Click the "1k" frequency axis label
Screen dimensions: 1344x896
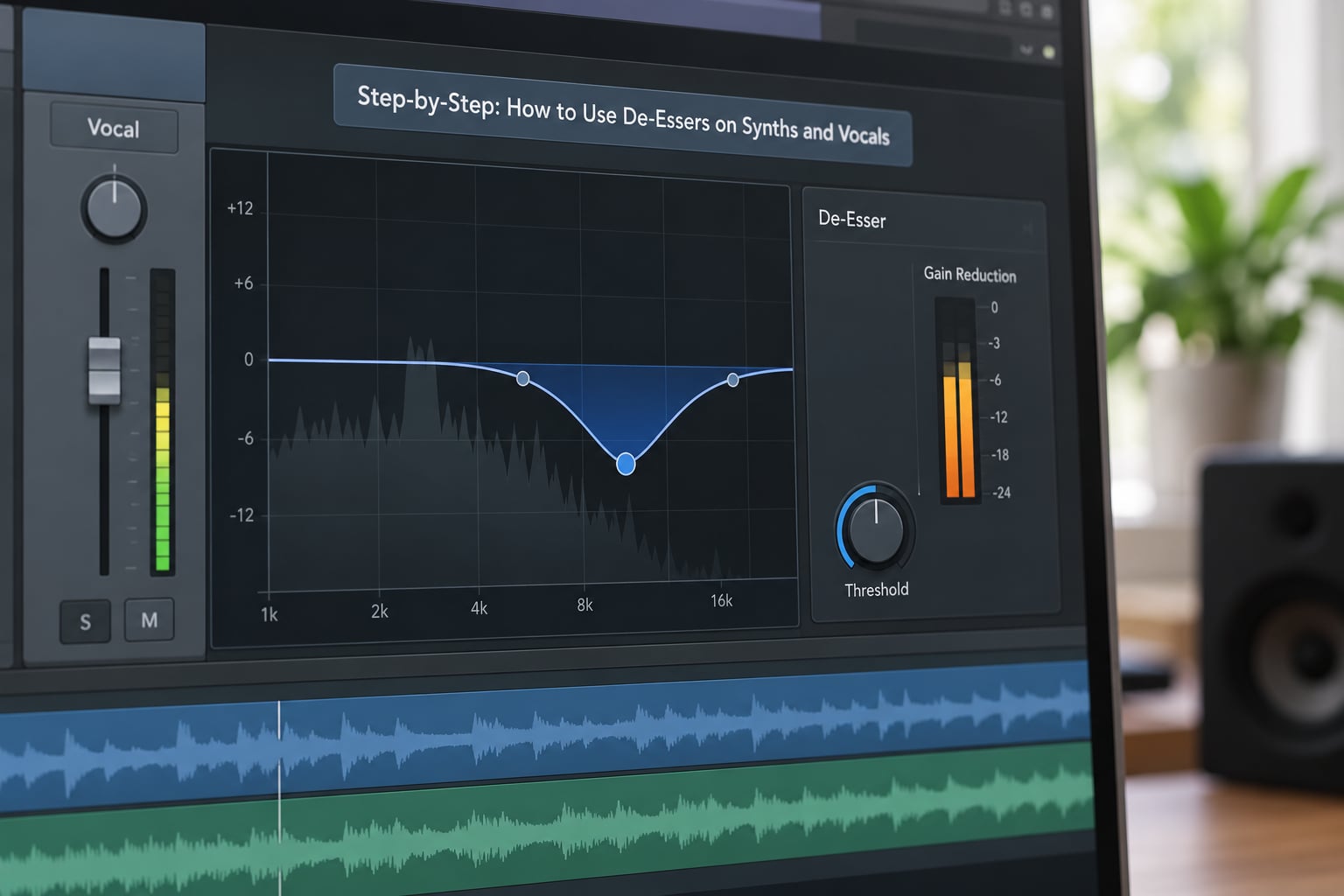click(269, 615)
